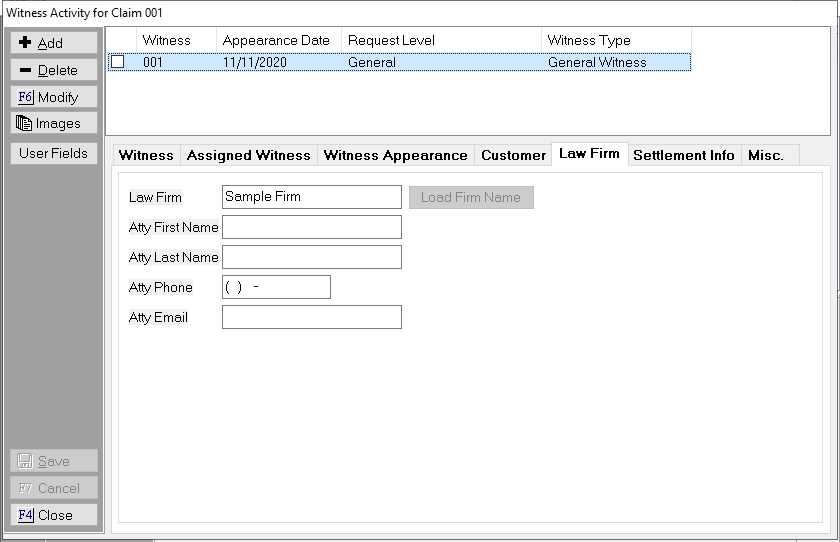Open the Images button with pages icon
840x542 pixels.
click(x=54, y=123)
